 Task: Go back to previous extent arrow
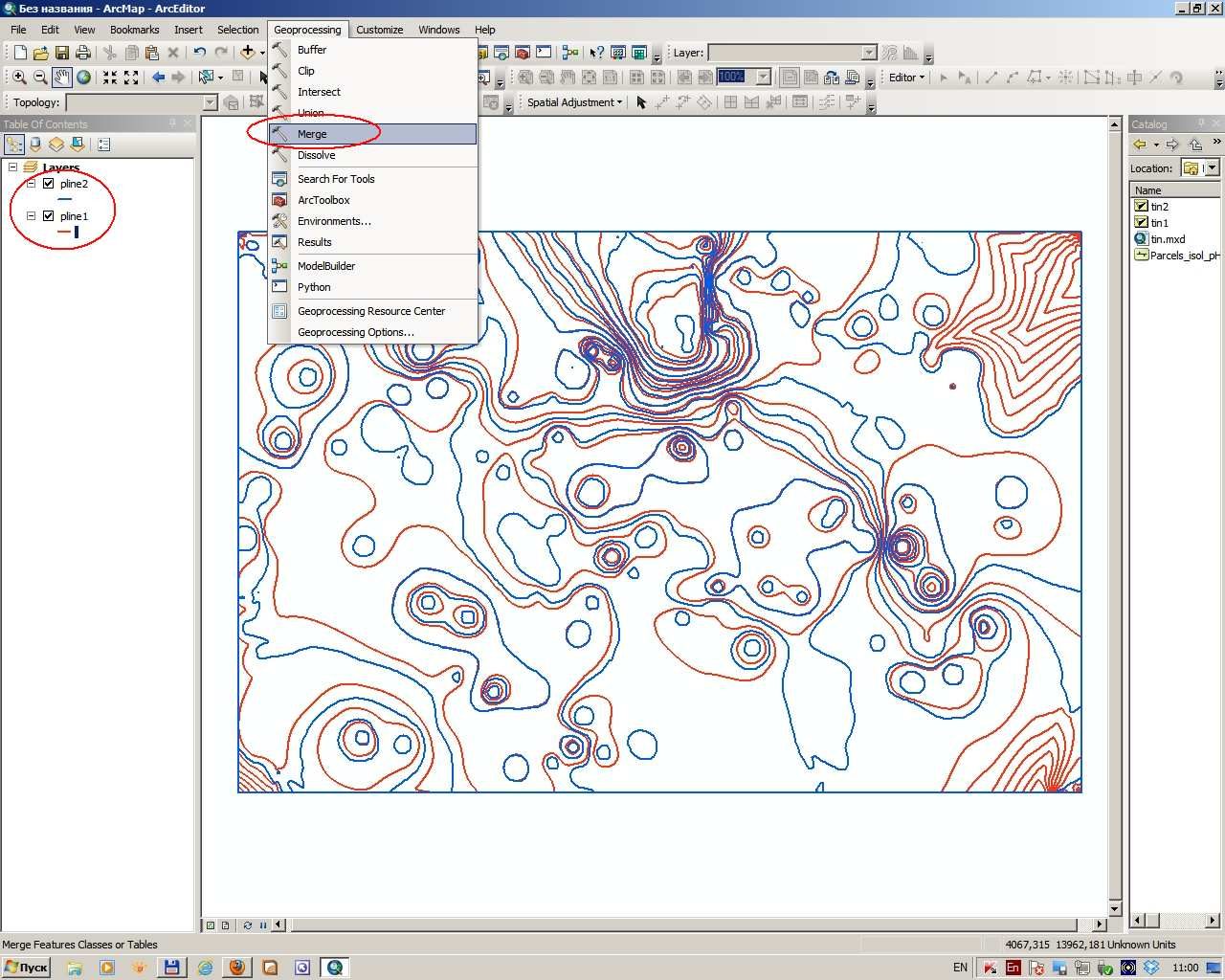(x=158, y=78)
